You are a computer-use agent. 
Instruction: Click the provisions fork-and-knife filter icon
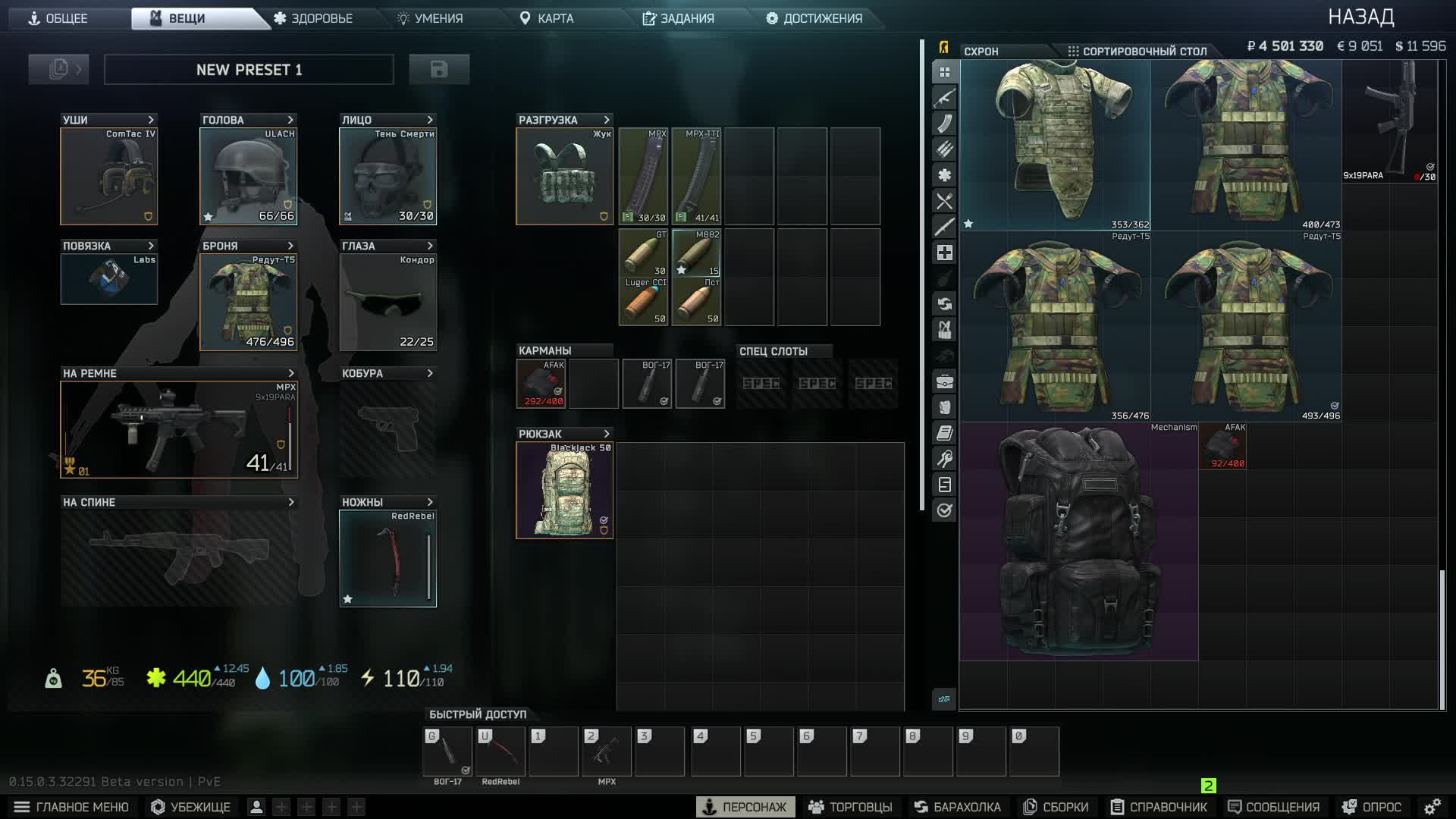943,201
